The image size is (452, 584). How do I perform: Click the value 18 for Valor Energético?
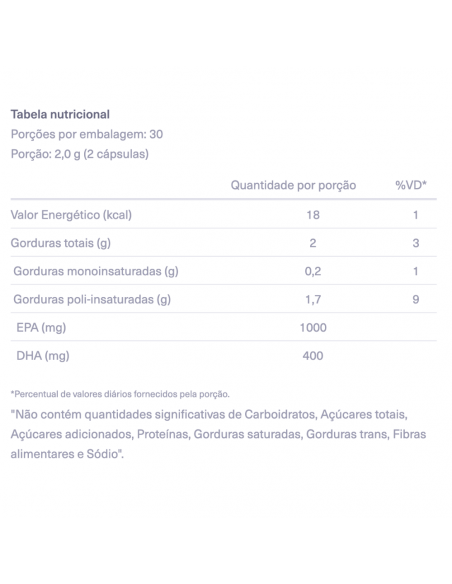[x=313, y=215]
